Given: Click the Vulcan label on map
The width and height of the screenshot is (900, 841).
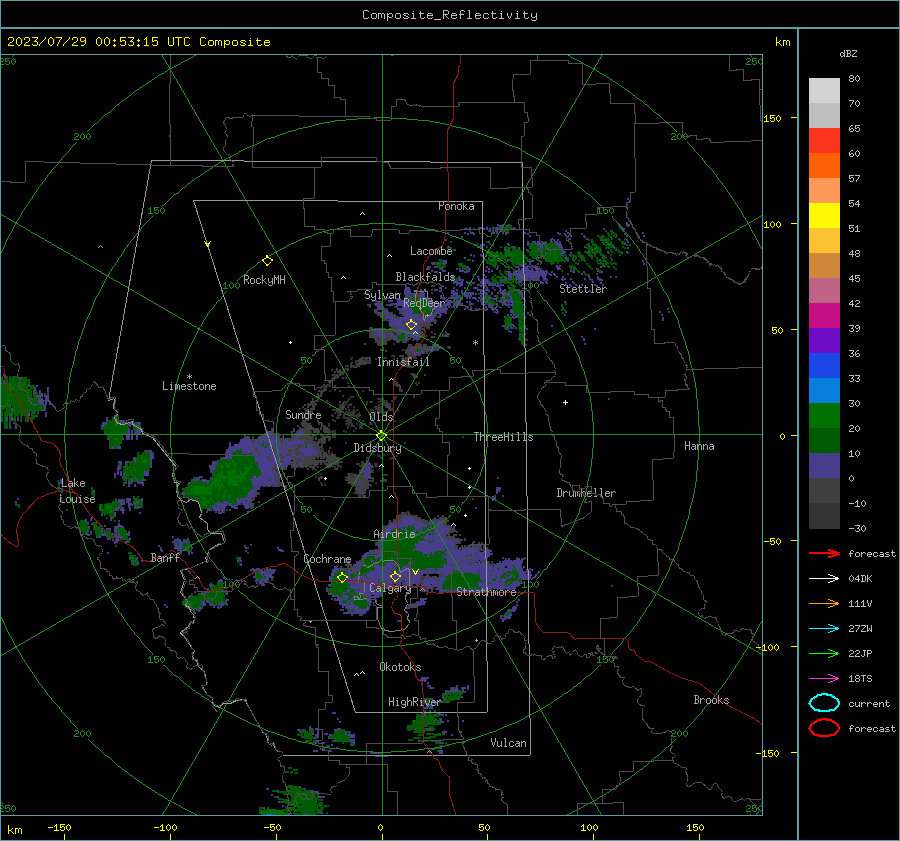Looking at the screenshot, I should [508, 743].
